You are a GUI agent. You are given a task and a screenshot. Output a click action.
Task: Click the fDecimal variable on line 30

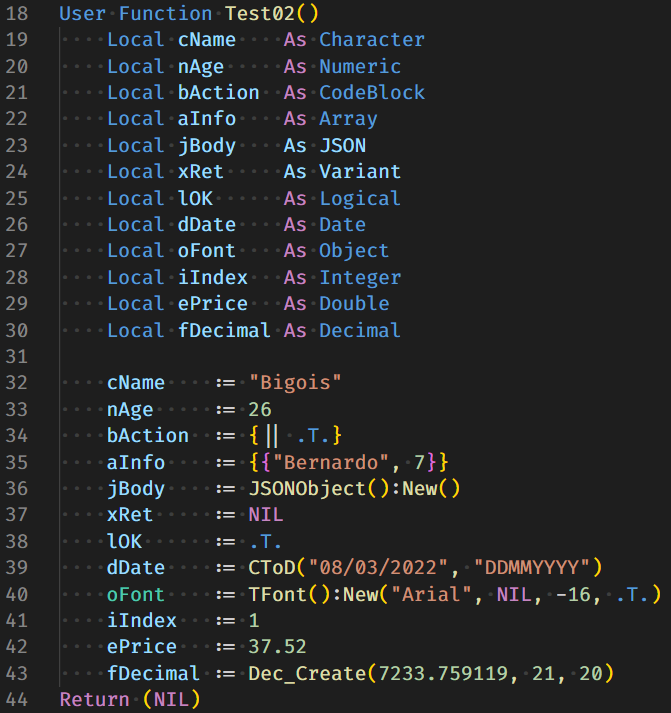point(224,330)
